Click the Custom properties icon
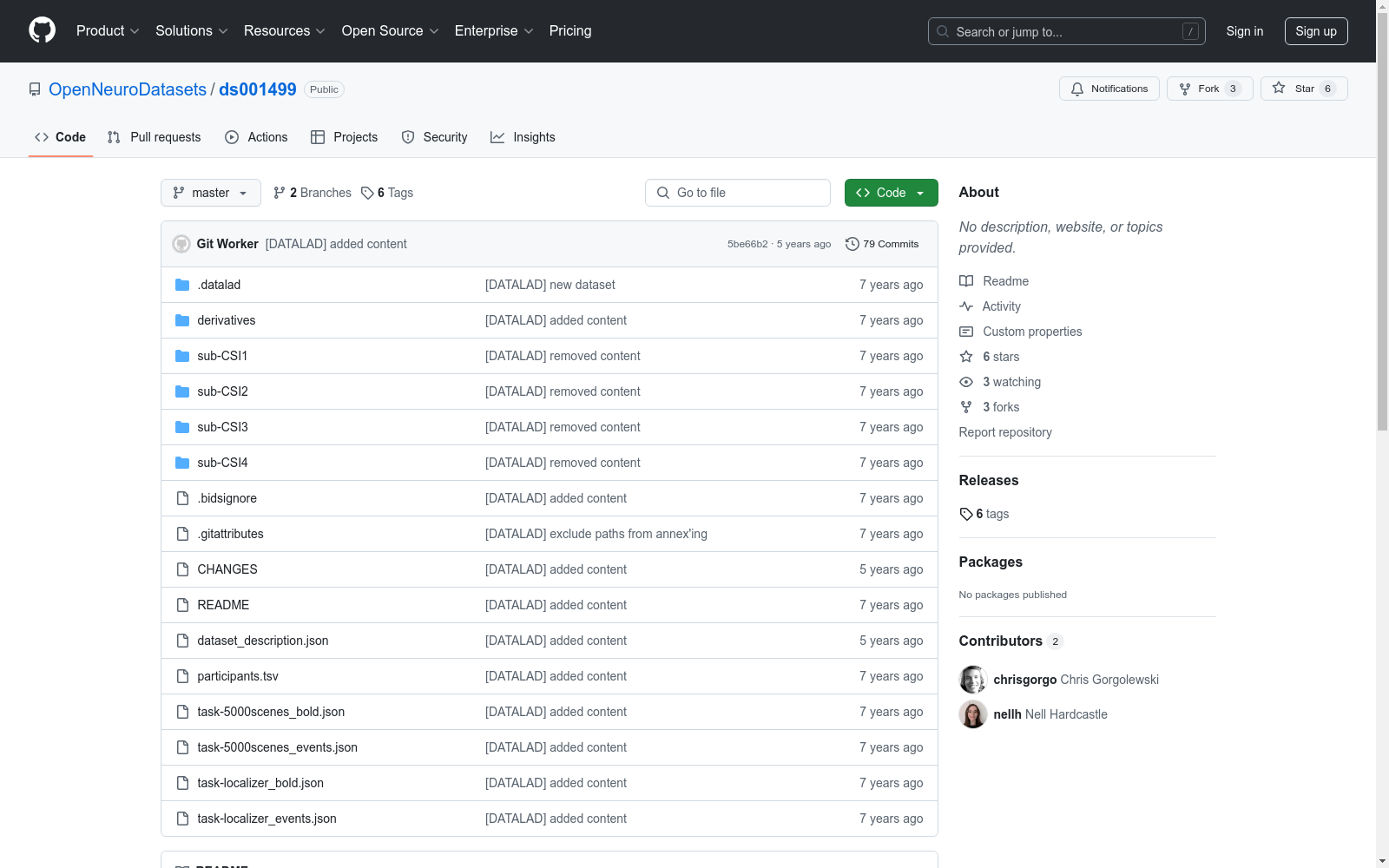Viewport: 1389px width, 868px height. tap(966, 332)
